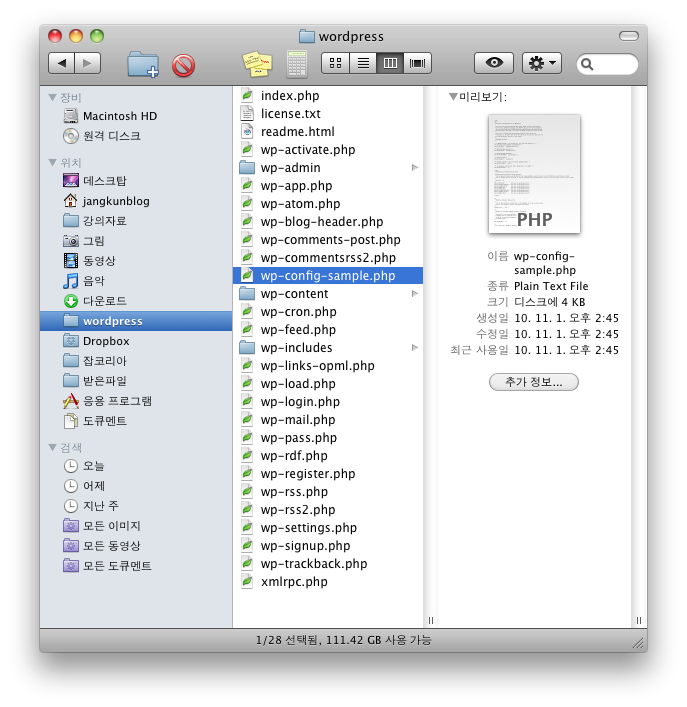Open the 강의자료 folder in sidebar
Image resolution: width=687 pixels, height=707 pixels.
(136, 220)
